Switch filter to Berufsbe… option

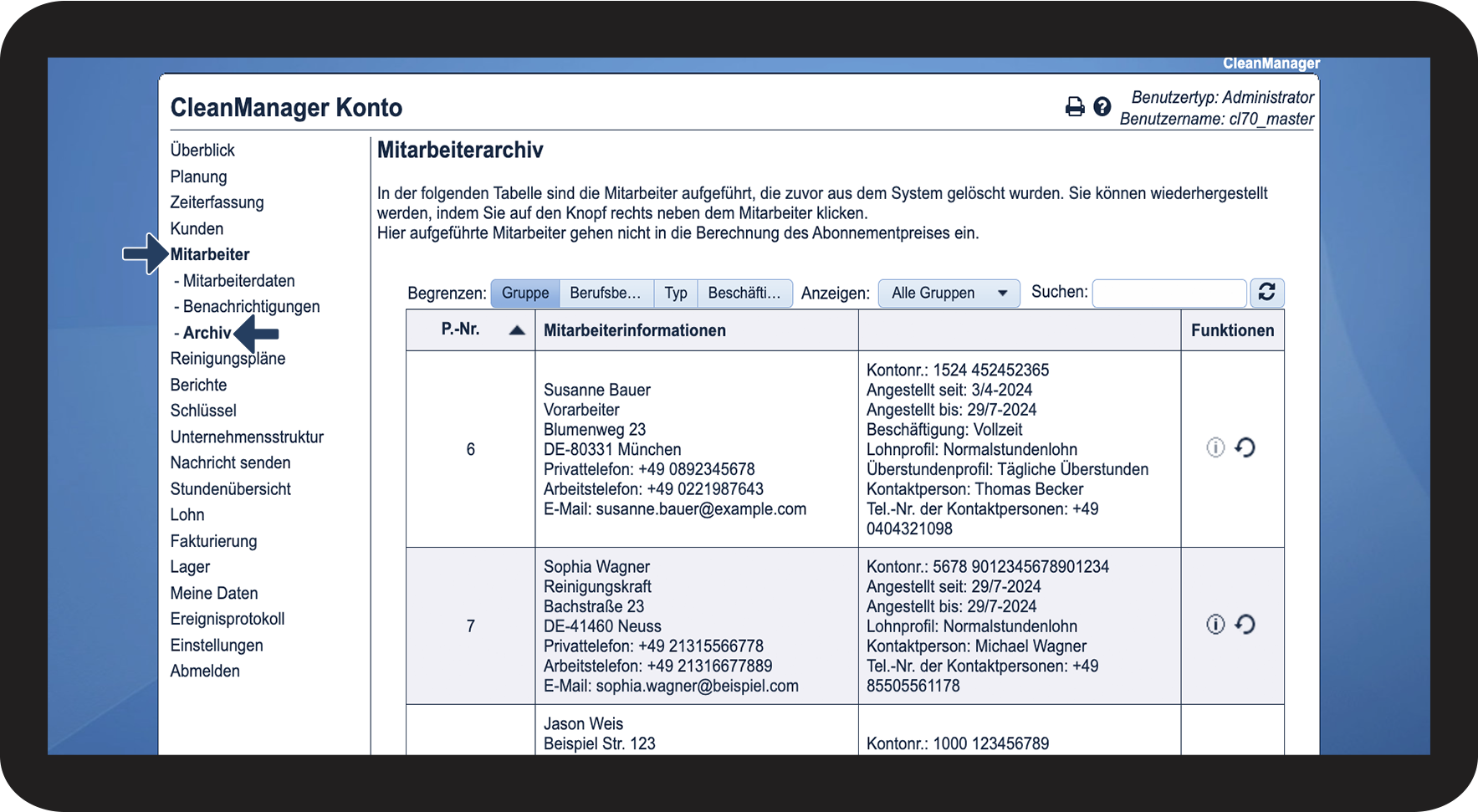(606, 294)
